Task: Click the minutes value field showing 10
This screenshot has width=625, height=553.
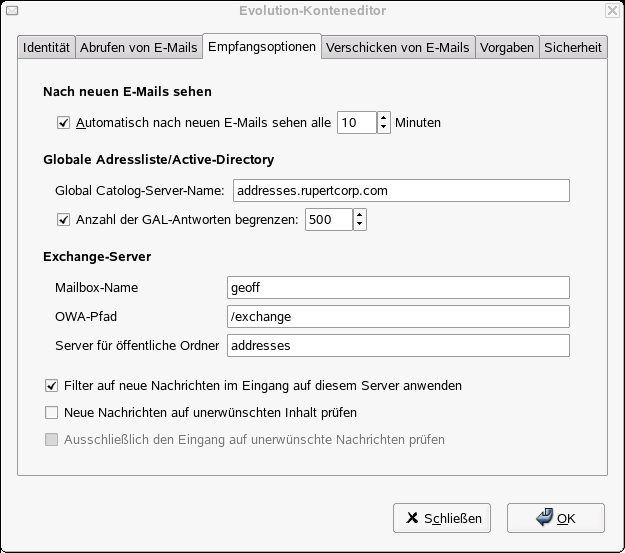Action: click(357, 122)
